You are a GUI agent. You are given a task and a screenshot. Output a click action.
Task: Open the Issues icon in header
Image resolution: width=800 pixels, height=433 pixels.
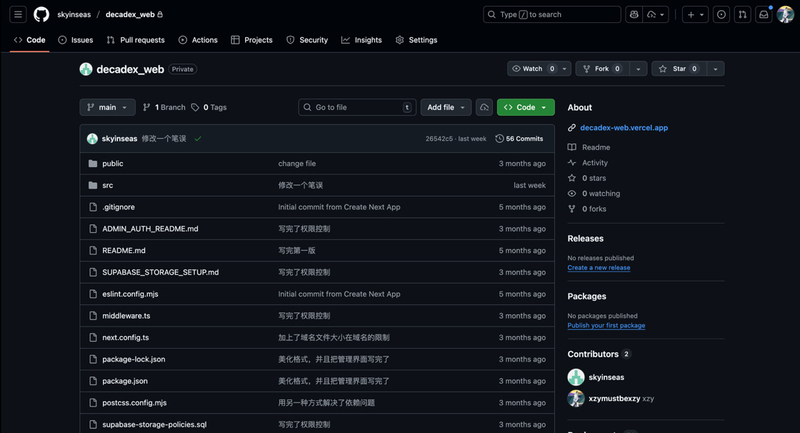[x=722, y=15]
